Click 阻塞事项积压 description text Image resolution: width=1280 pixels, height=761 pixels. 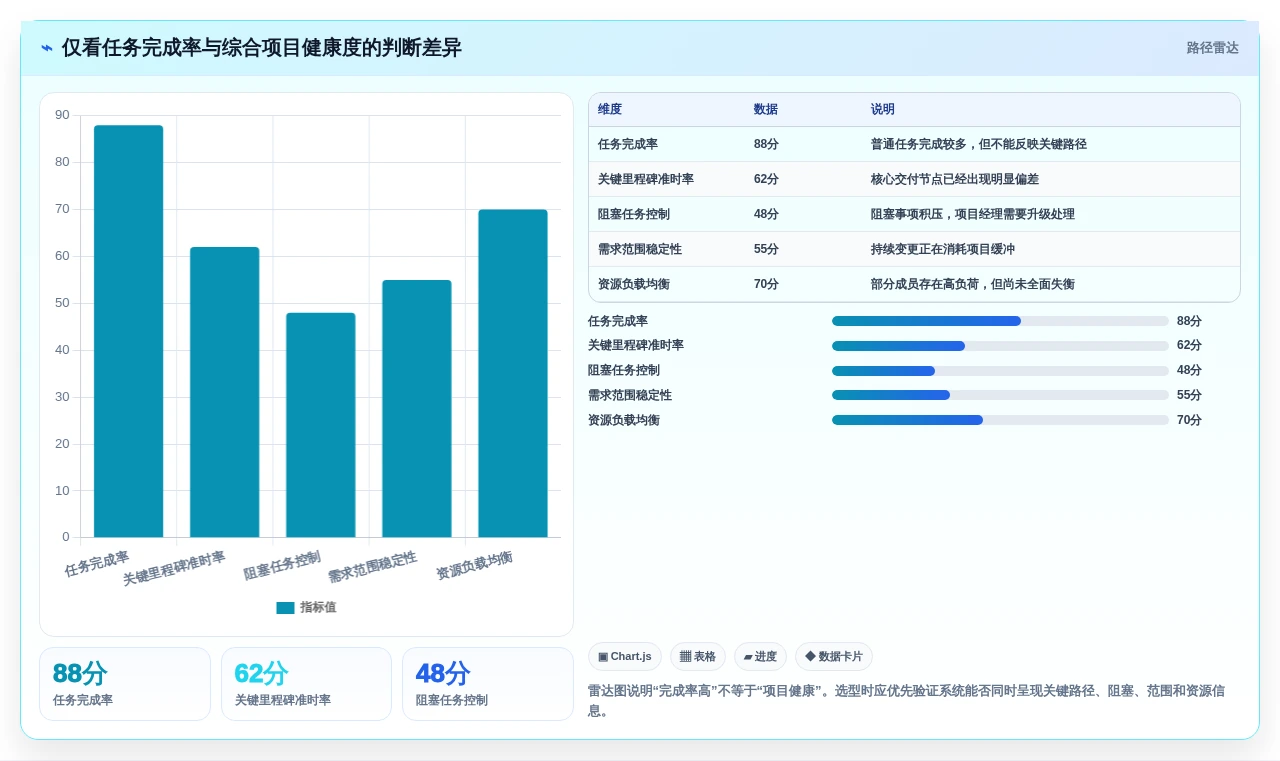tap(973, 214)
